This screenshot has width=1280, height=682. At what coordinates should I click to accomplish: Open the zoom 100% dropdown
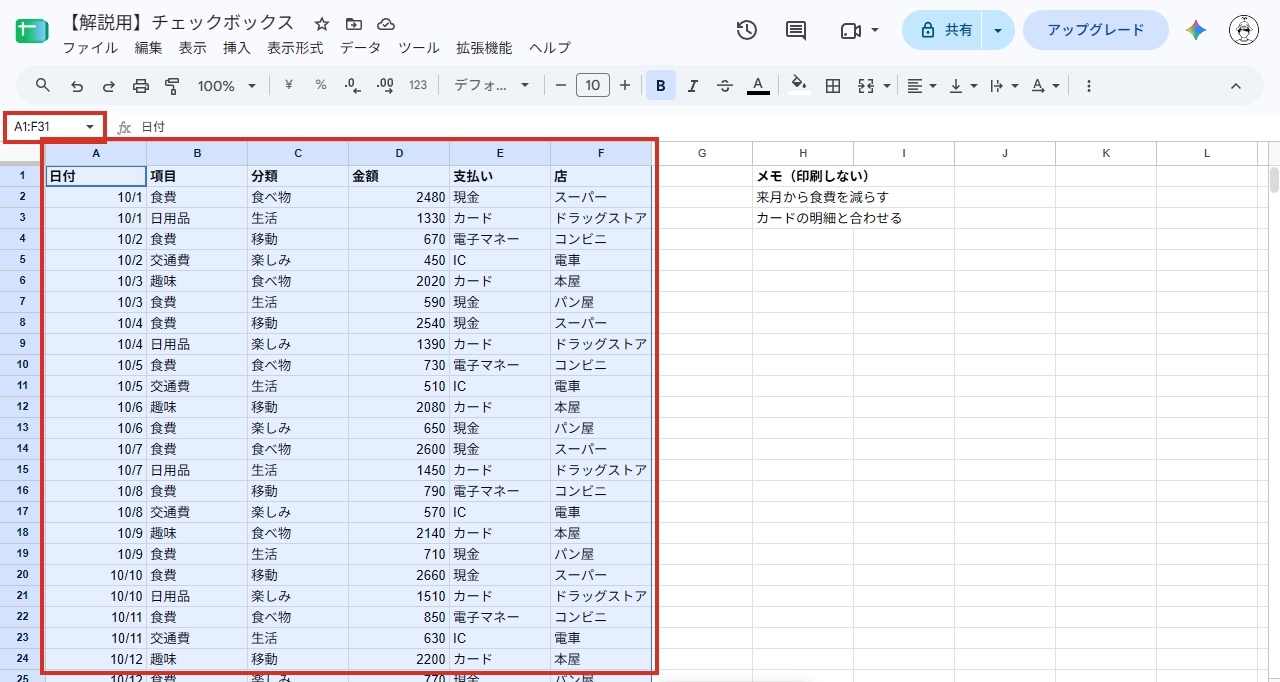pos(226,86)
